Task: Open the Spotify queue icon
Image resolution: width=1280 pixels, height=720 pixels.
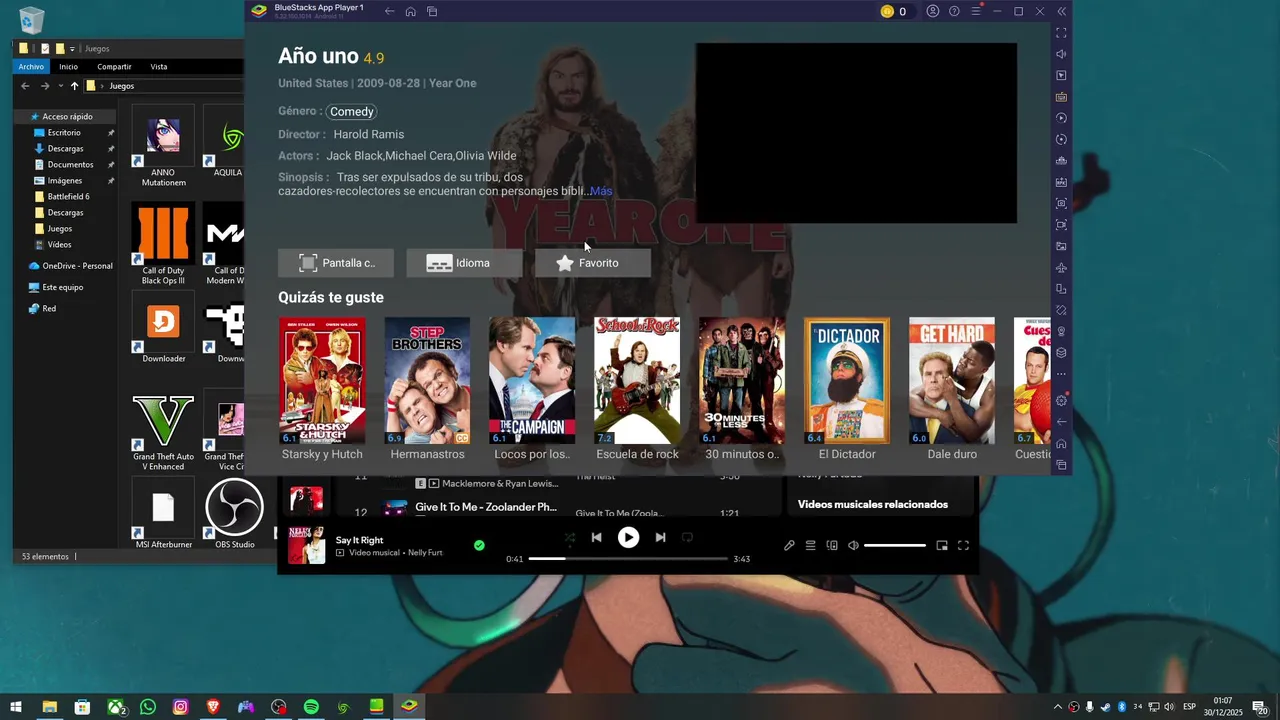Action: click(811, 545)
